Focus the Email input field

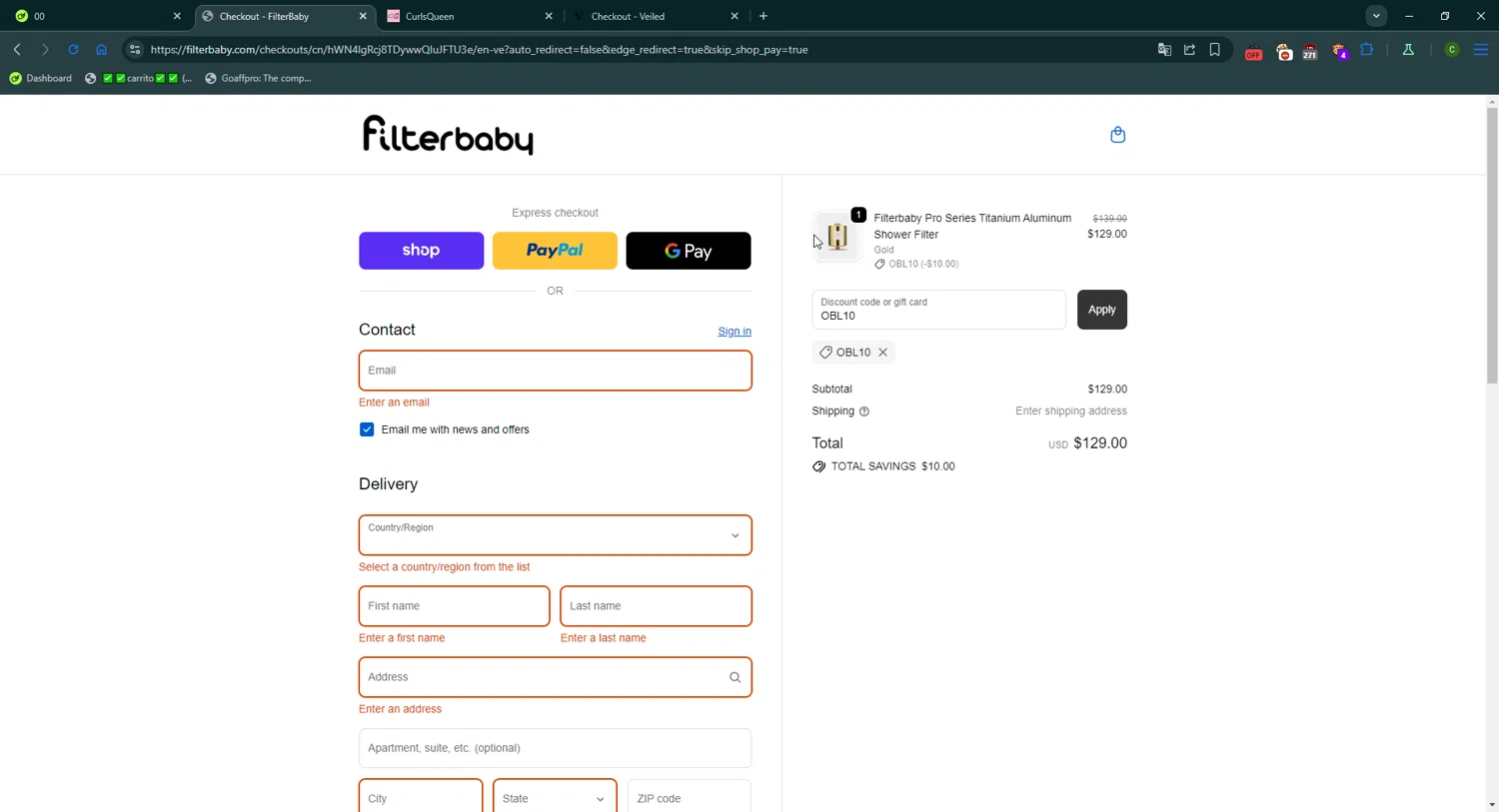pos(555,371)
